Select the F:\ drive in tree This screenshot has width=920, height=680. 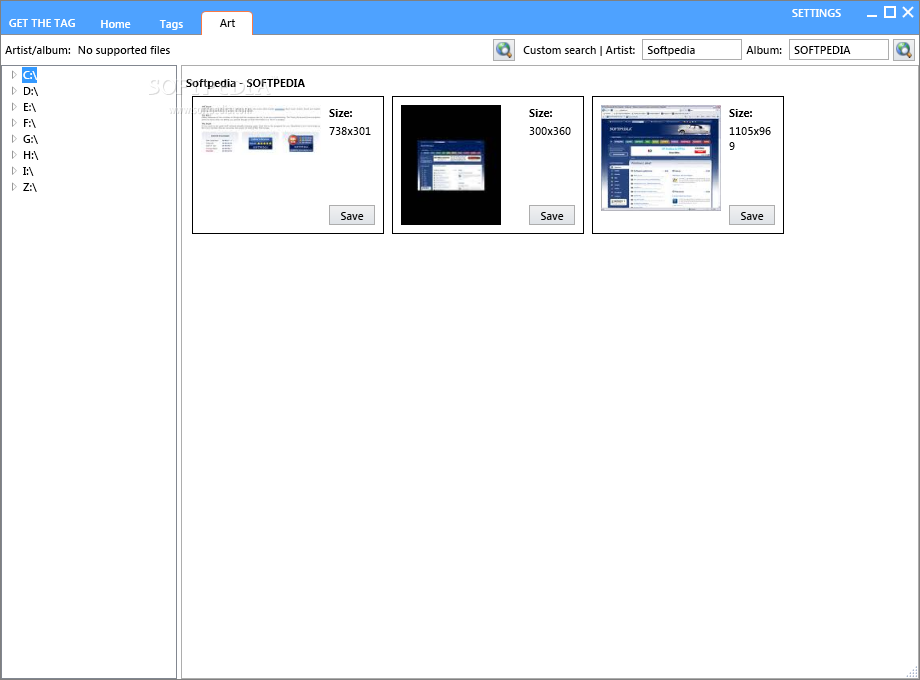pos(29,123)
